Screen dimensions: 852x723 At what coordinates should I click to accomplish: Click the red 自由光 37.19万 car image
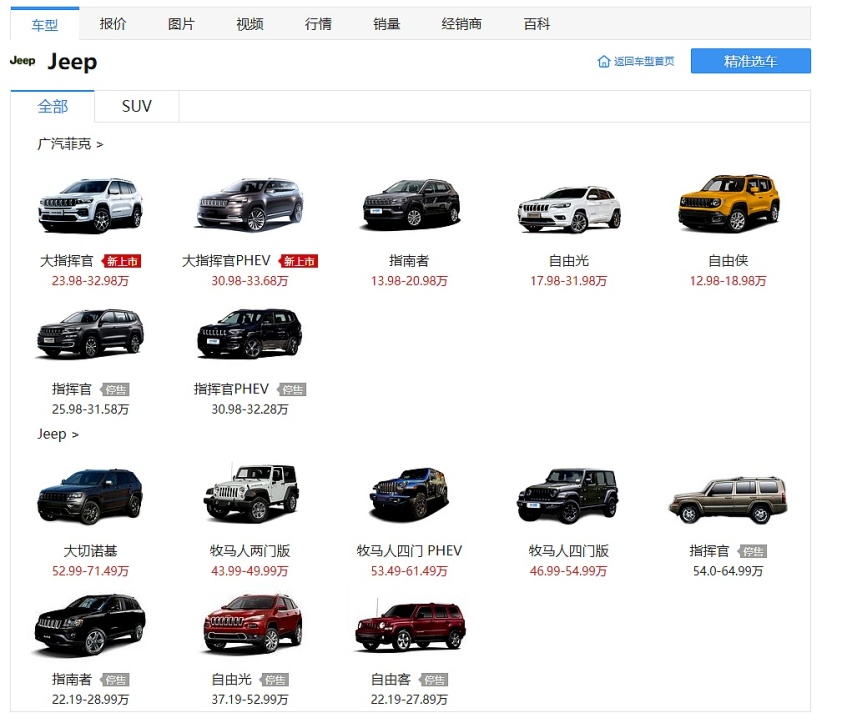click(253, 623)
